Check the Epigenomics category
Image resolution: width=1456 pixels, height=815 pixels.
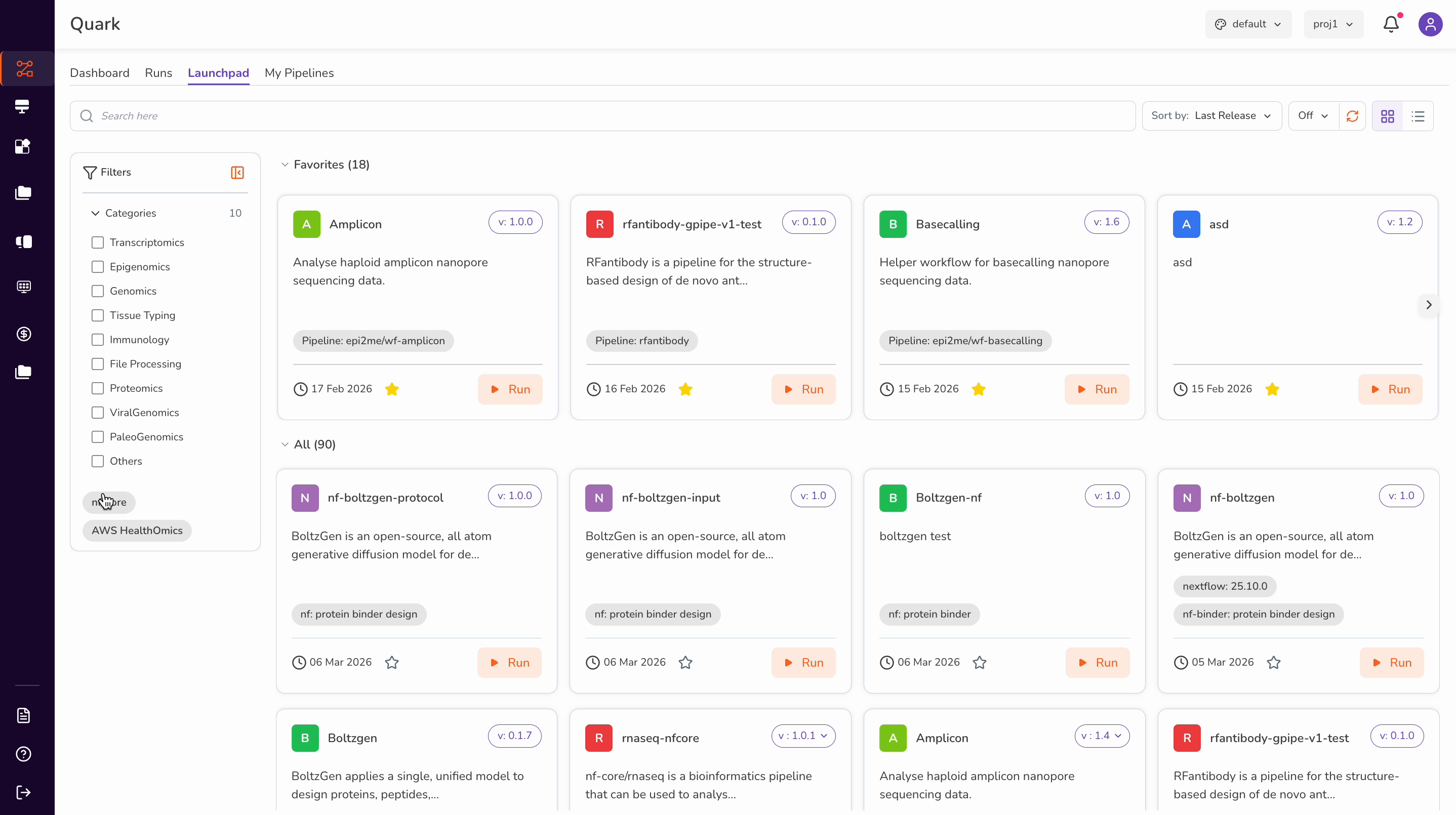click(98, 267)
